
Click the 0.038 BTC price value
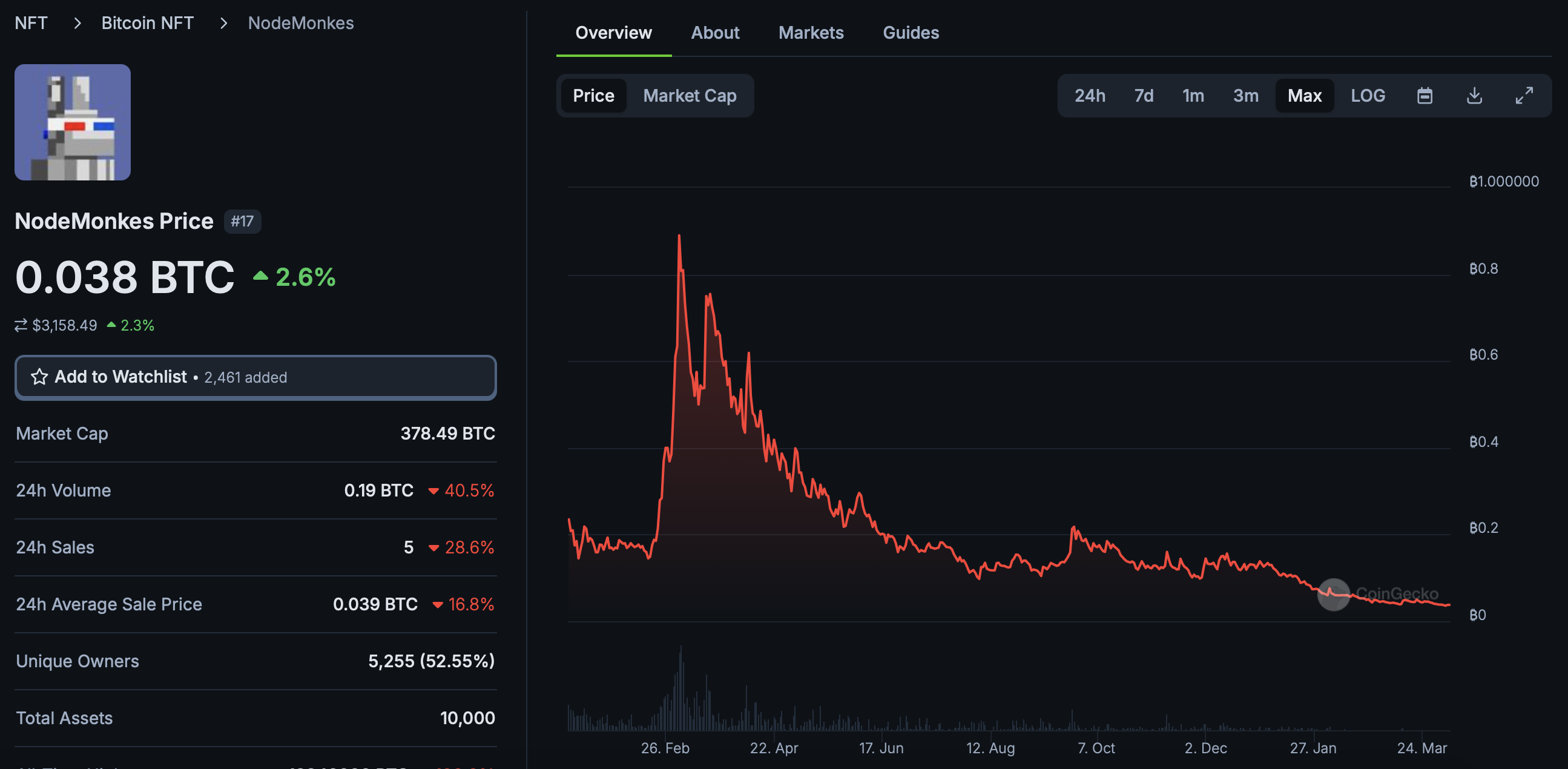coord(125,277)
